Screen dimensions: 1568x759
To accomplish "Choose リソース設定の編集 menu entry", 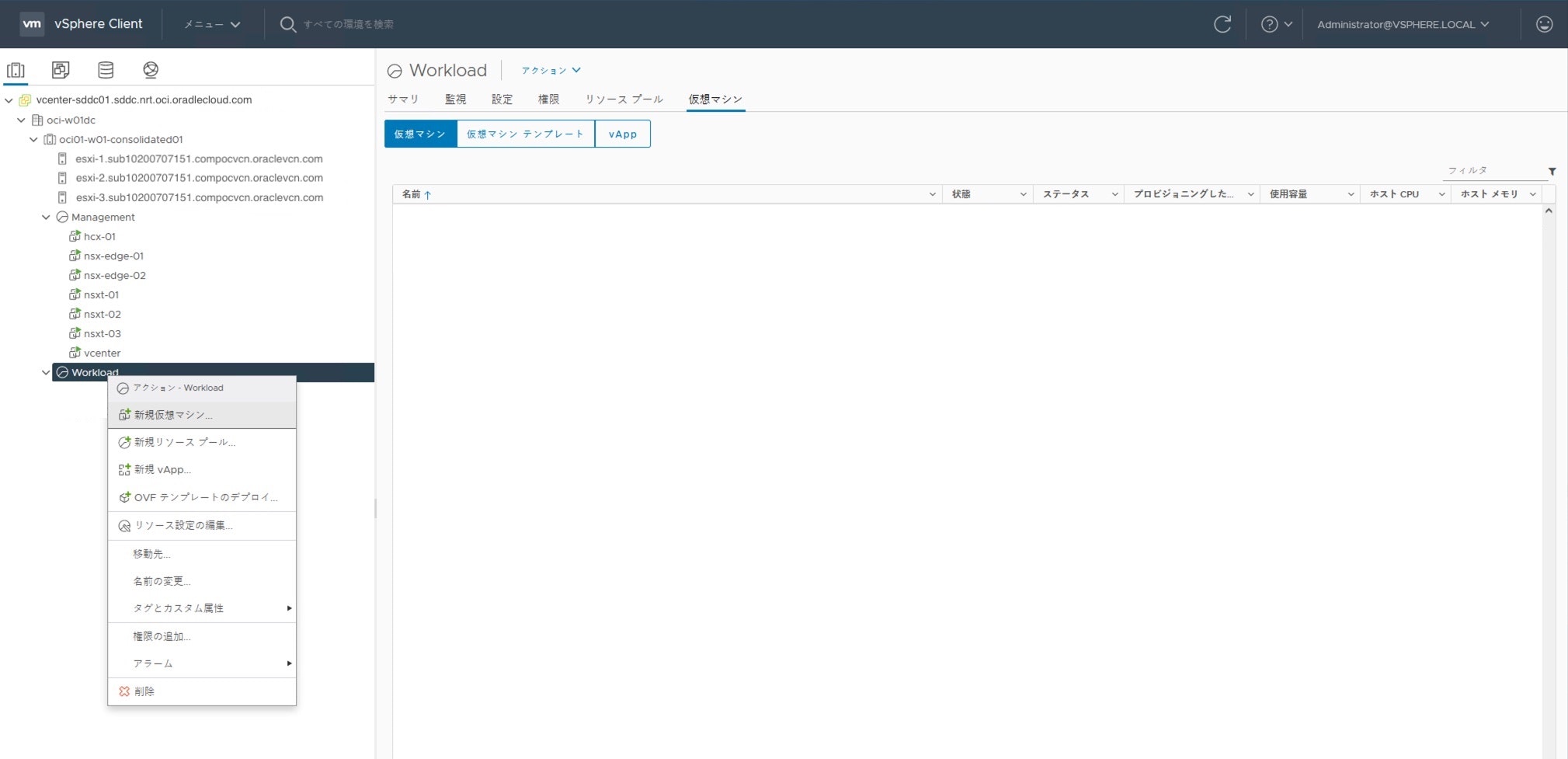I will coord(202,526).
